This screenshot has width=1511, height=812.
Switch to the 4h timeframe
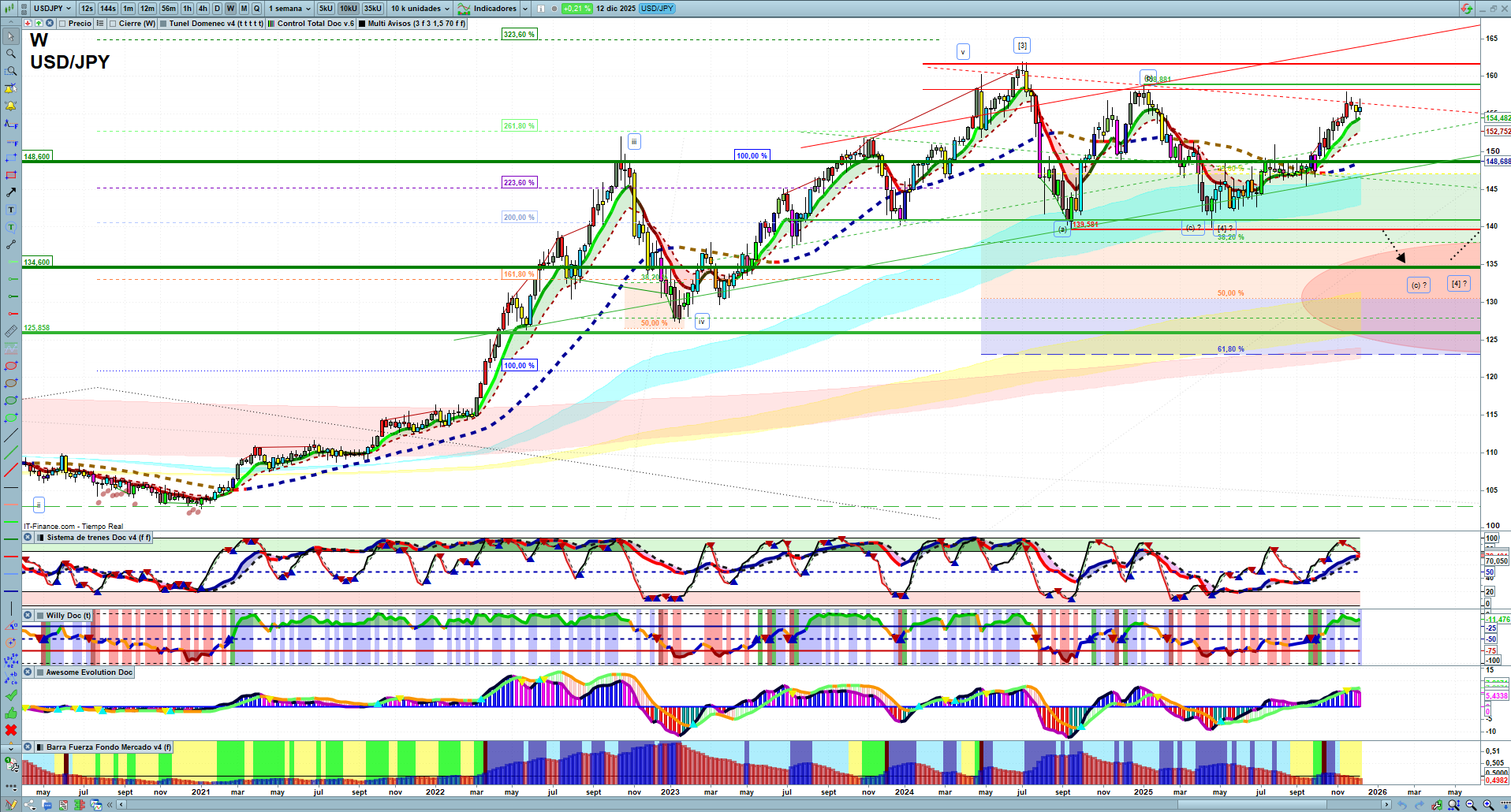(x=203, y=9)
